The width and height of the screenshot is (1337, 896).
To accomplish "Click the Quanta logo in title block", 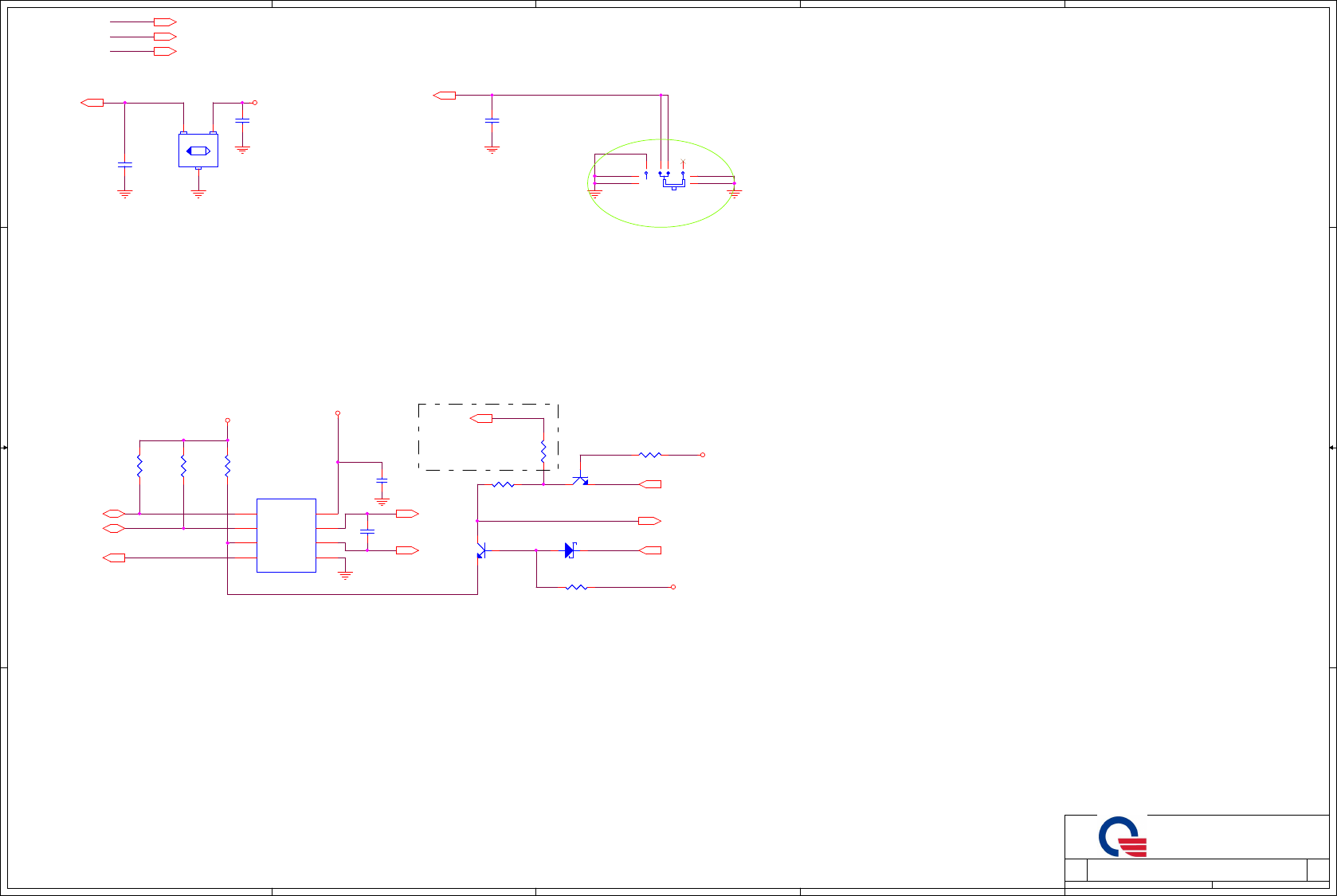I will pyautogui.click(x=1123, y=836).
